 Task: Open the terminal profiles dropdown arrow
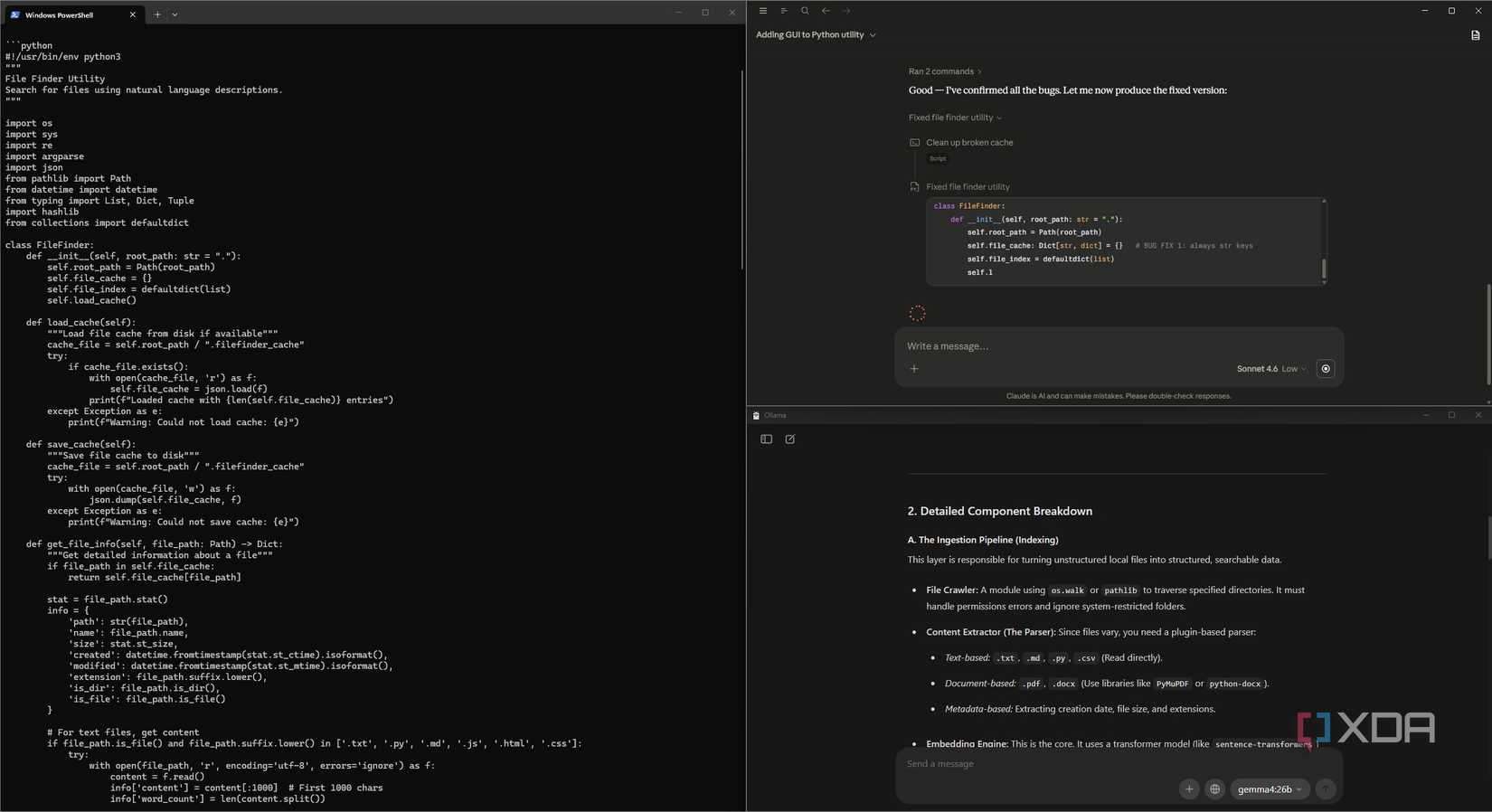pos(175,14)
